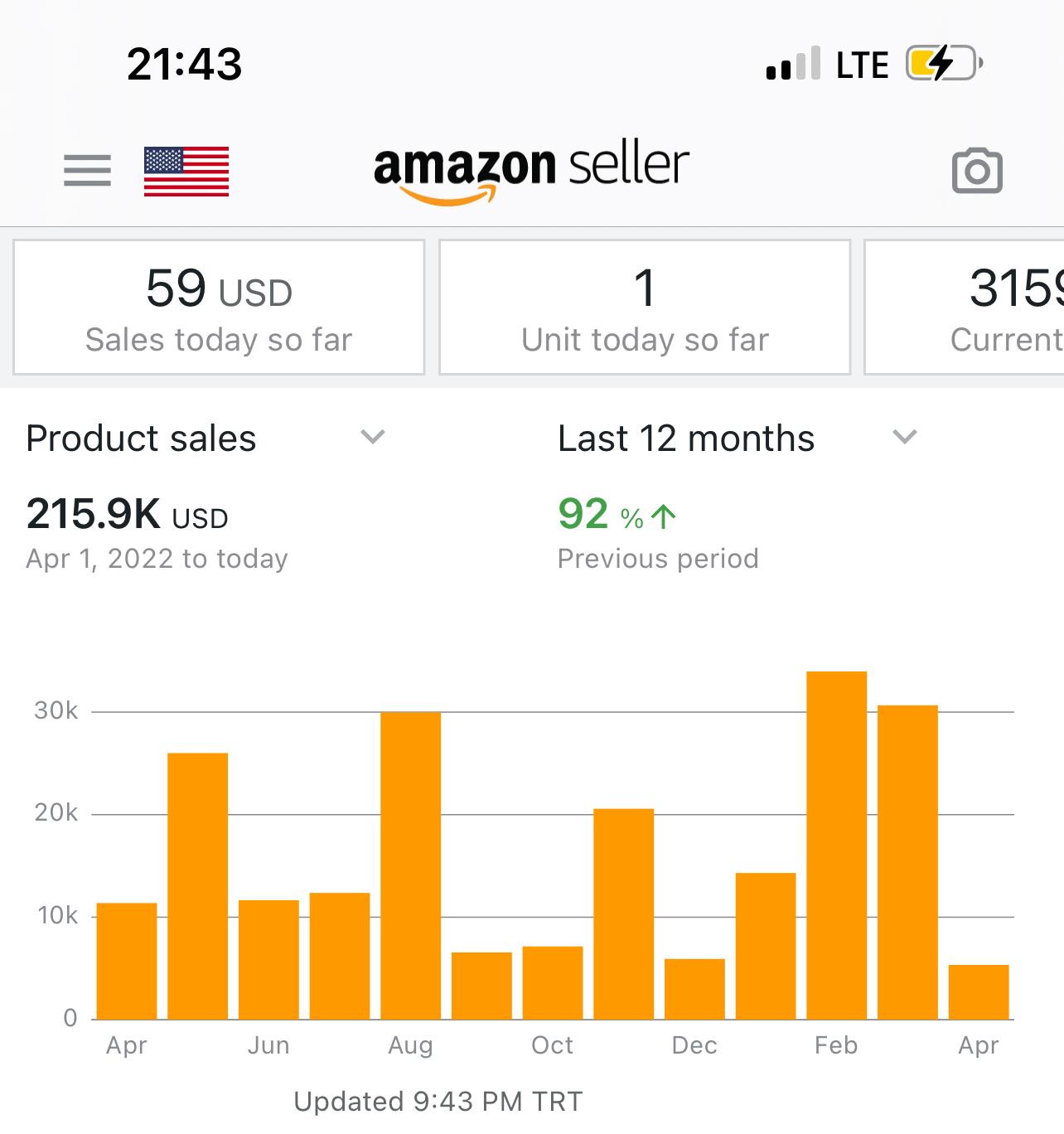This screenshot has width=1064, height=1134.
Task: Open the hamburger menu
Action: click(87, 171)
